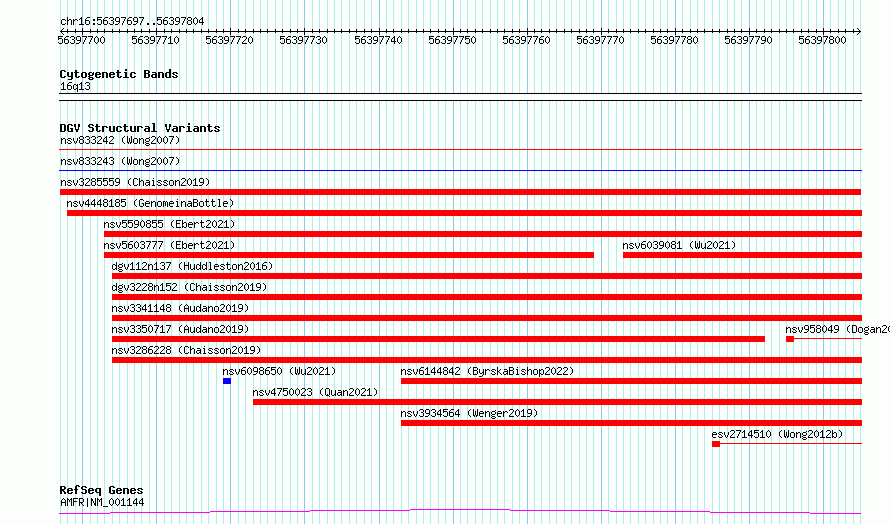This screenshot has width=890, height=524.
Task: Open dgv112n137 (Huddleston2016) variant
Action: 192,266
